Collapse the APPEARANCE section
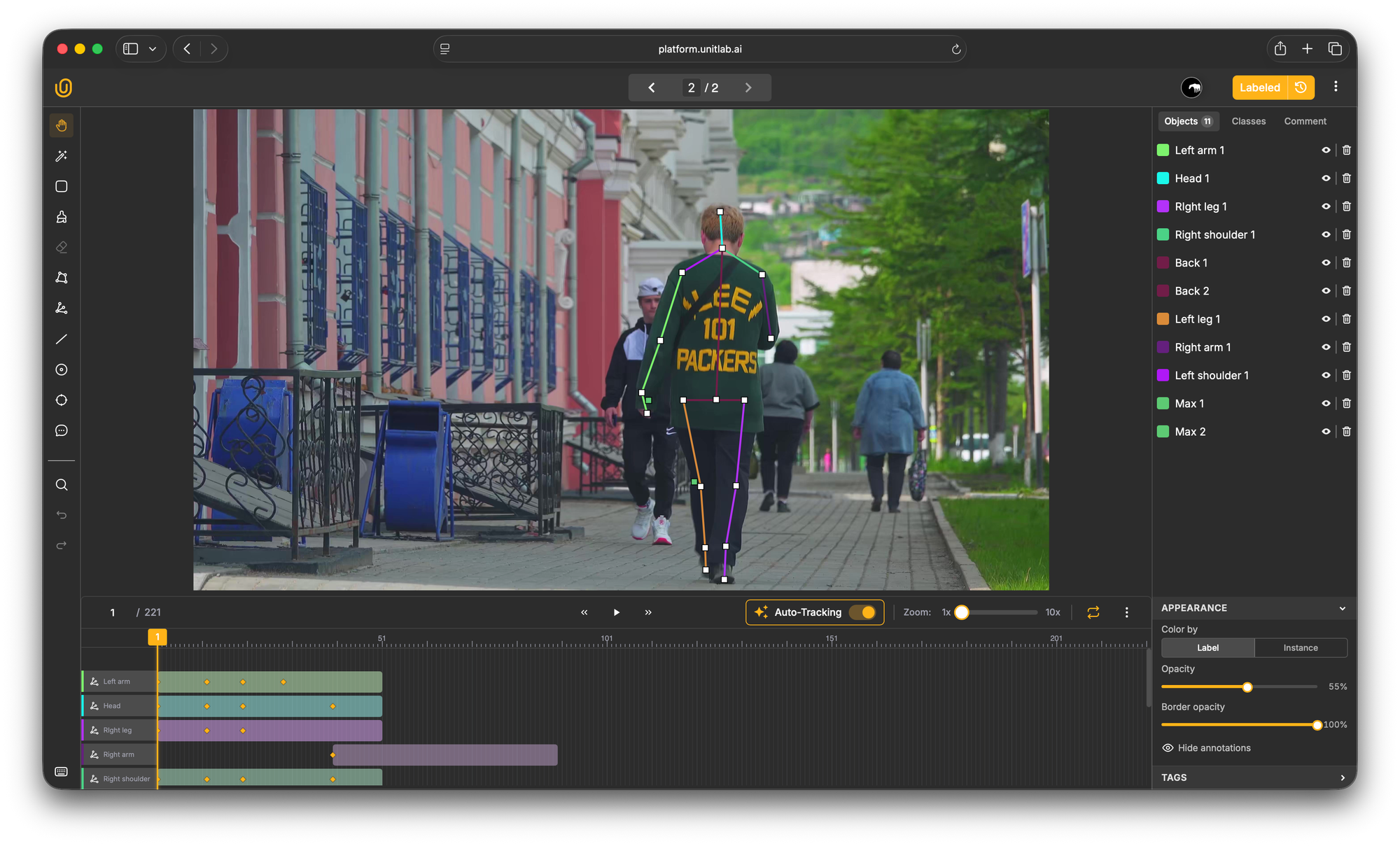This screenshot has width=1400, height=846. tap(1342, 608)
